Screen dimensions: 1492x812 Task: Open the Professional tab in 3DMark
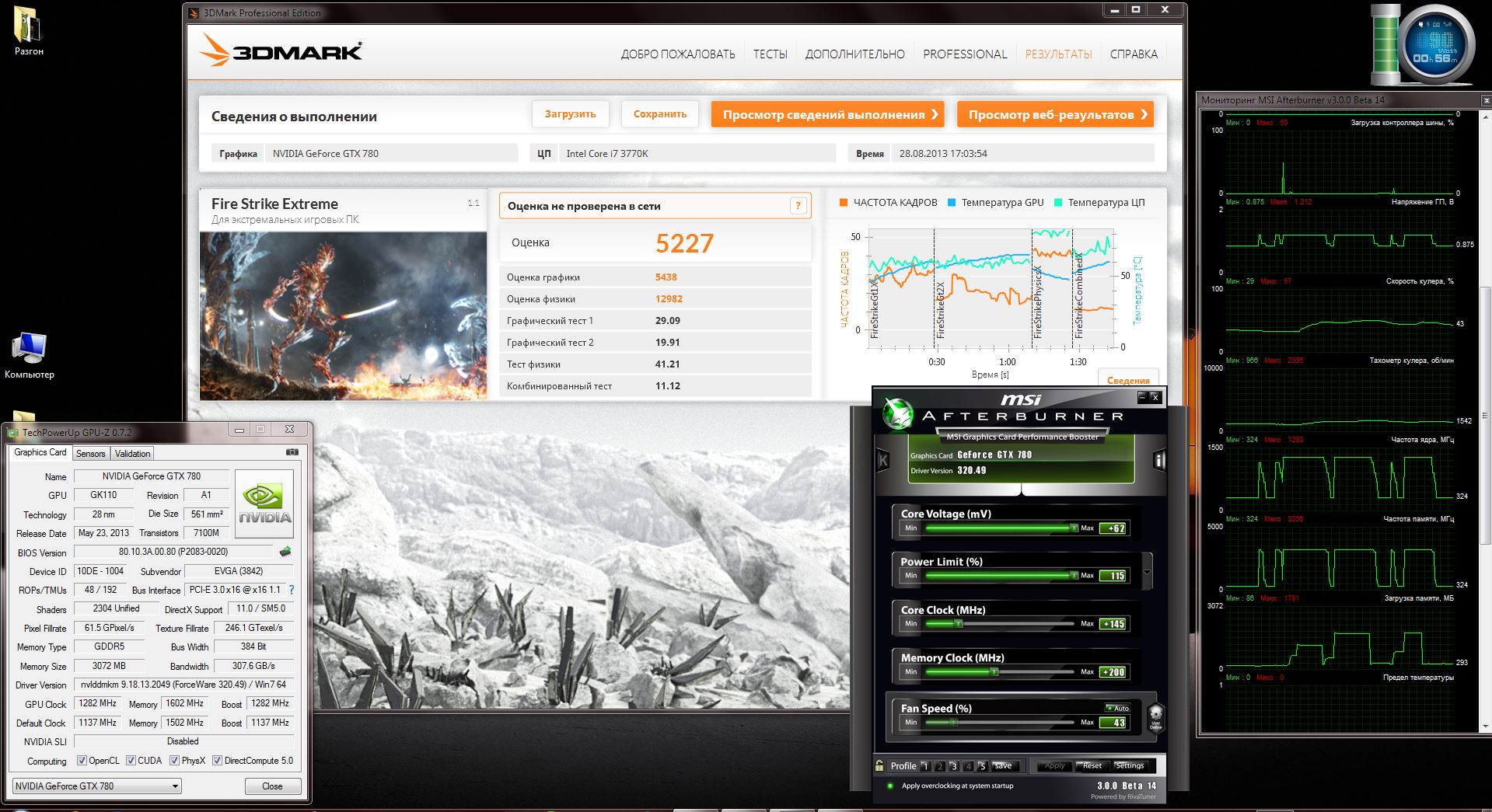click(965, 54)
